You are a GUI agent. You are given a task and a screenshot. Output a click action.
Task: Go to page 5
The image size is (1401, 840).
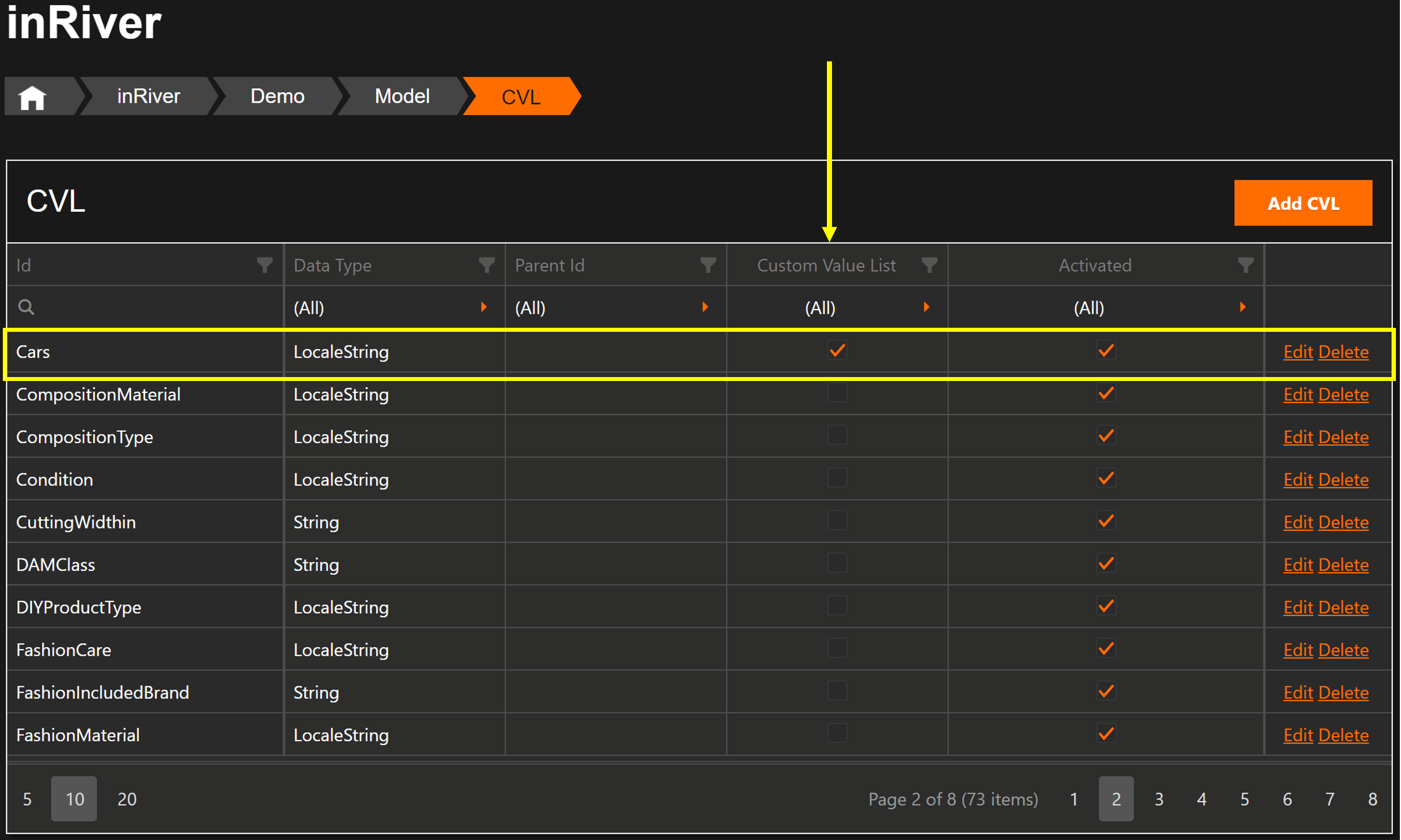click(1245, 799)
